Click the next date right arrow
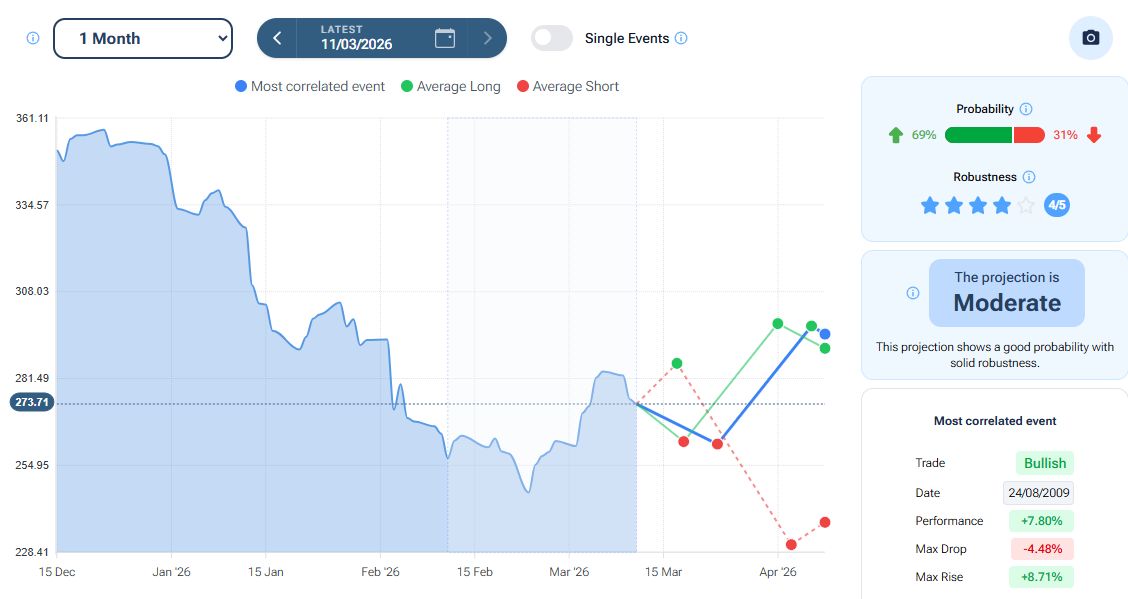The image size is (1128, 599). [487, 38]
